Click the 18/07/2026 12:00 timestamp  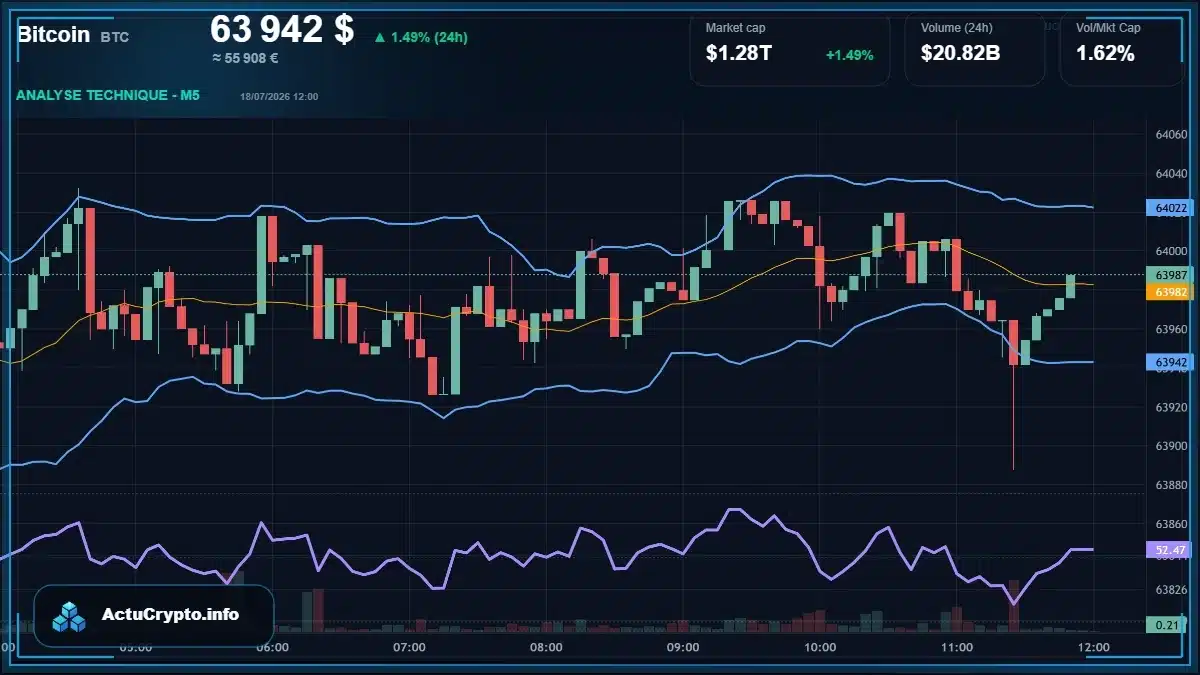279,96
